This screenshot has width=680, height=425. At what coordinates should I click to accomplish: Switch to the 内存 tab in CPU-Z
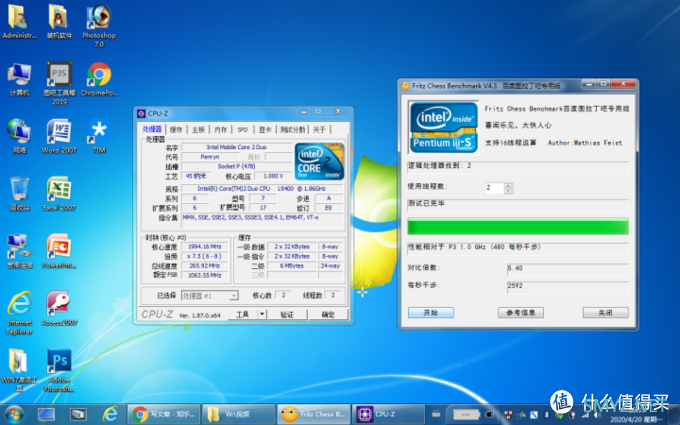(221, 129)
